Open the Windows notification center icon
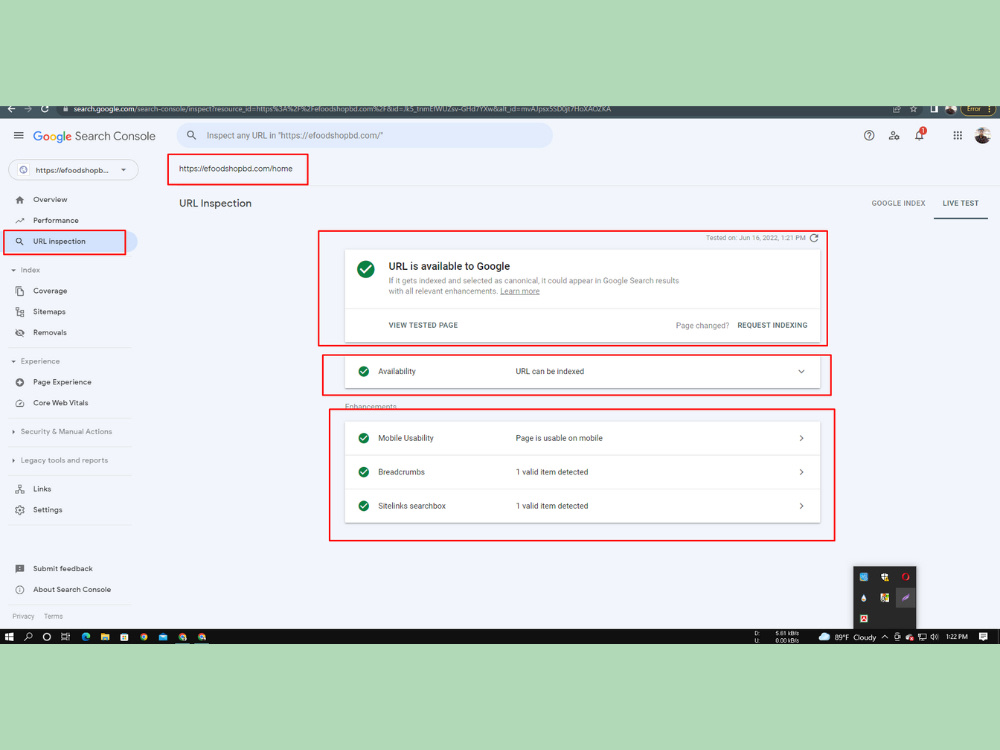The height and width of the screenshot is (750, 1000). click(x=983, y=637)
